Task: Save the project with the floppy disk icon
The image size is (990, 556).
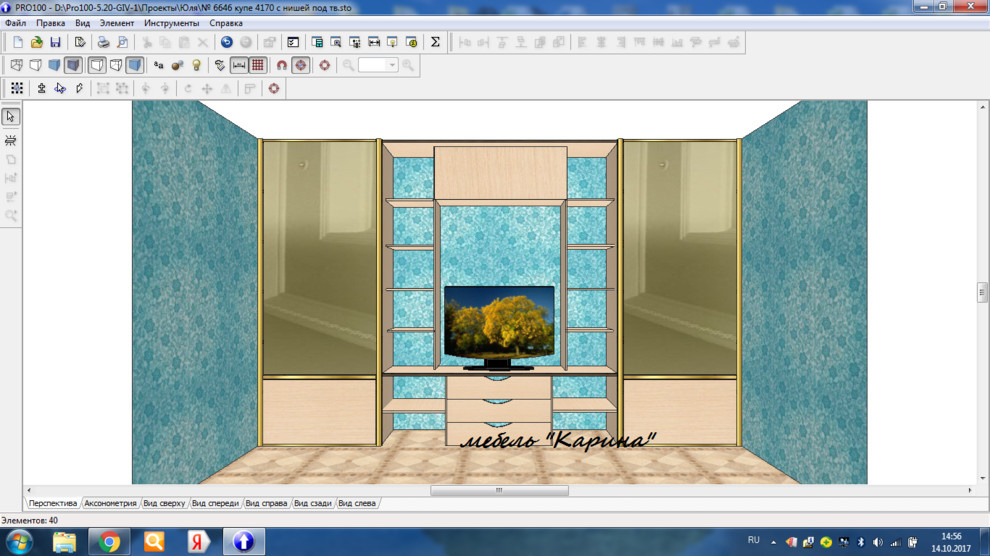Action: pos(55,42)
